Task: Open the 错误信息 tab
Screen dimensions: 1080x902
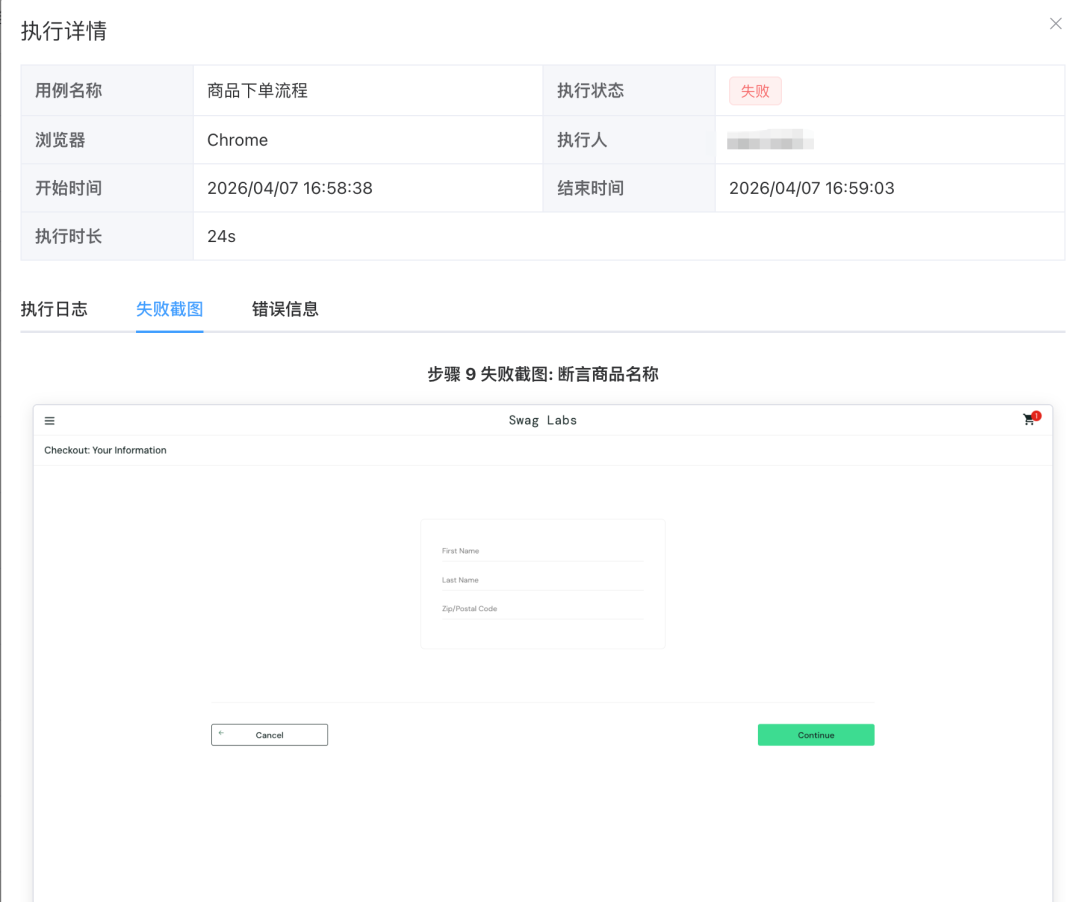Action: tap(285, 309)
